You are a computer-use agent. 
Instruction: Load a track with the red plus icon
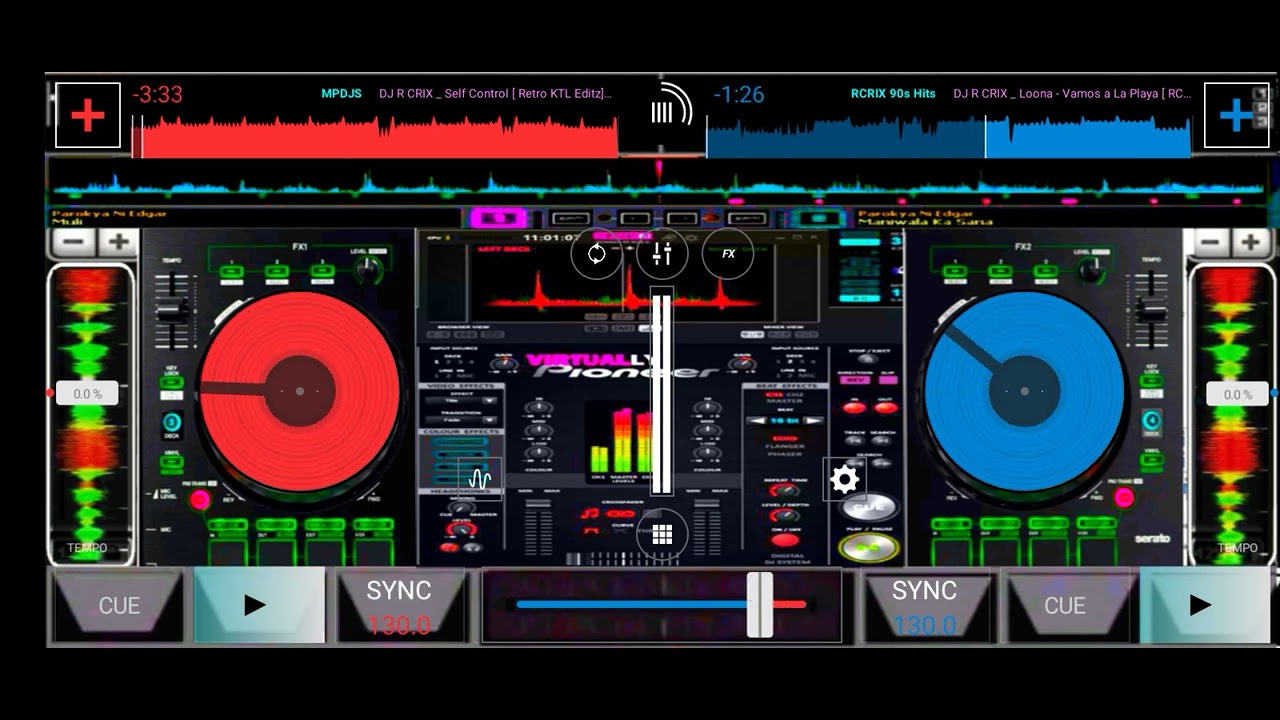(88, 116)
